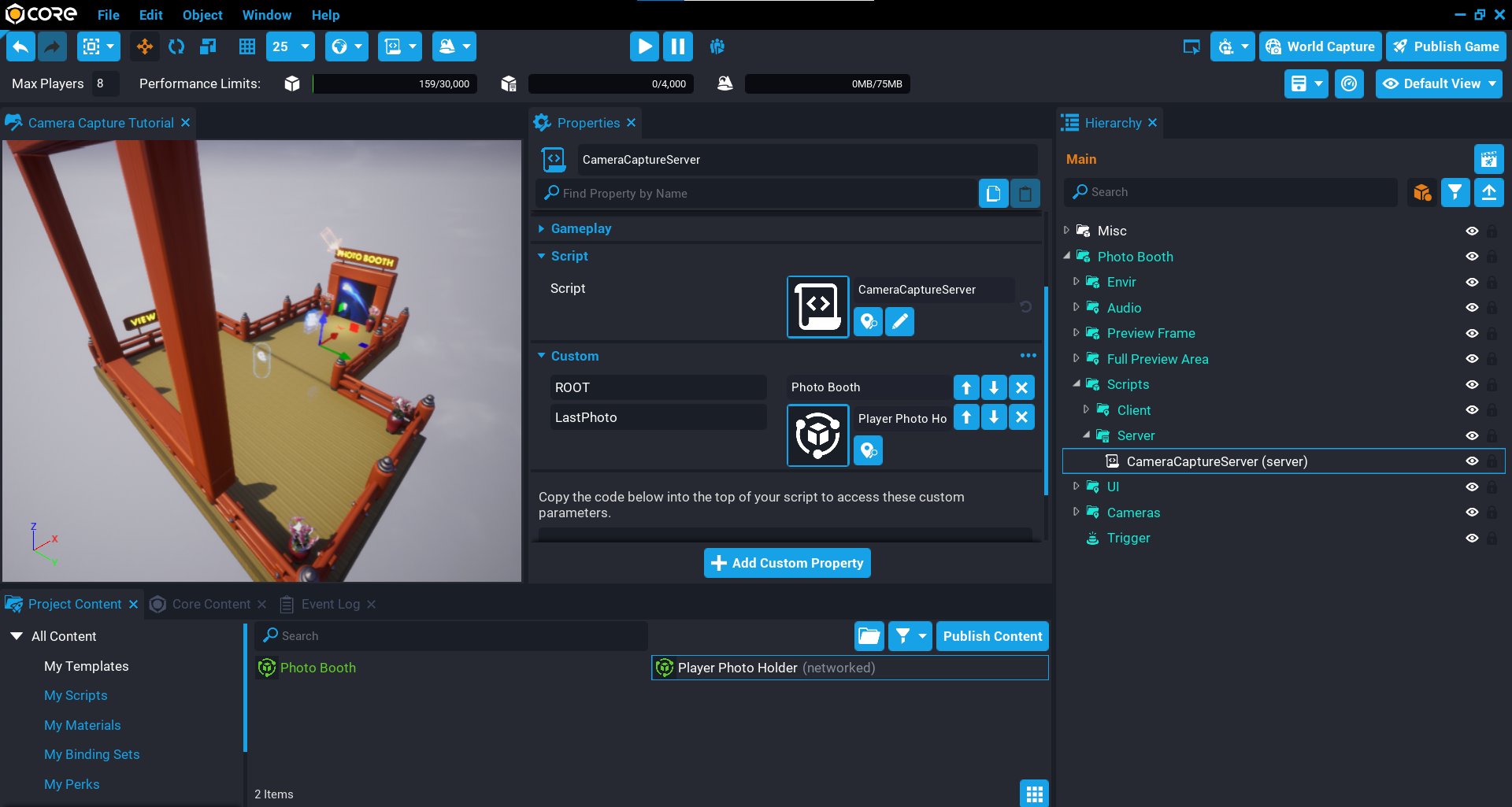Click the edit script pencil icon
This screenshot has width=1512, height=807.
point(899,321)
